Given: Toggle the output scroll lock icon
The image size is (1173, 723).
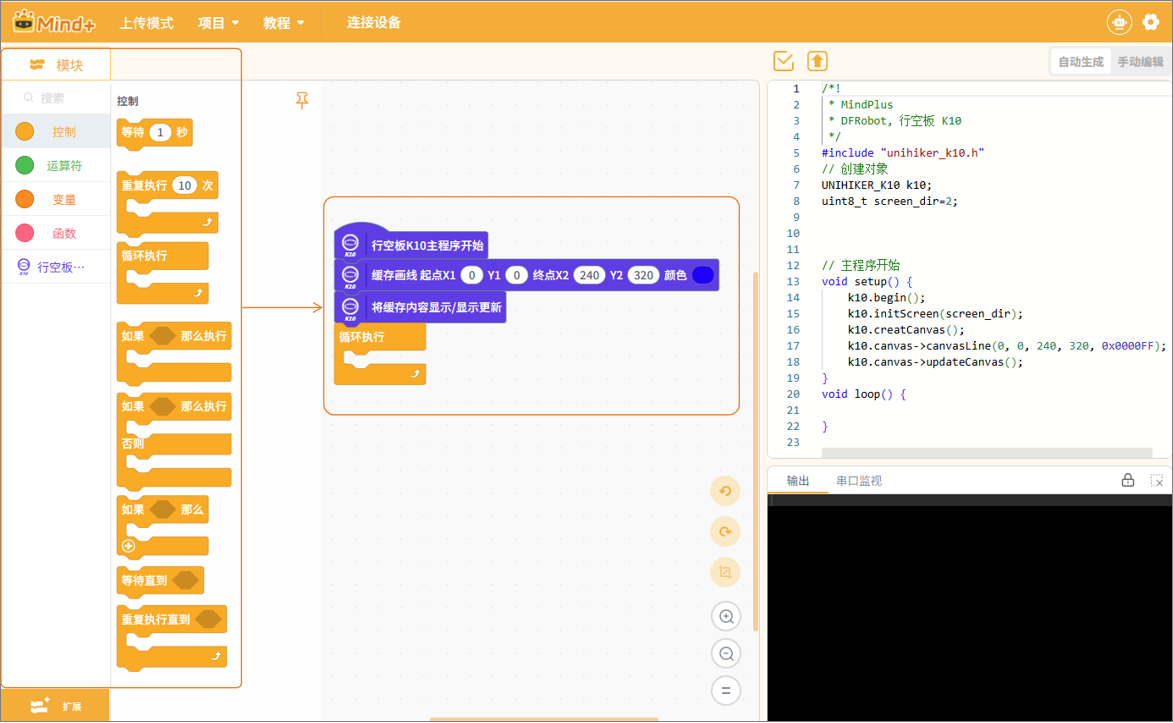Looking at the screenshot, I should pos(1128,481).
